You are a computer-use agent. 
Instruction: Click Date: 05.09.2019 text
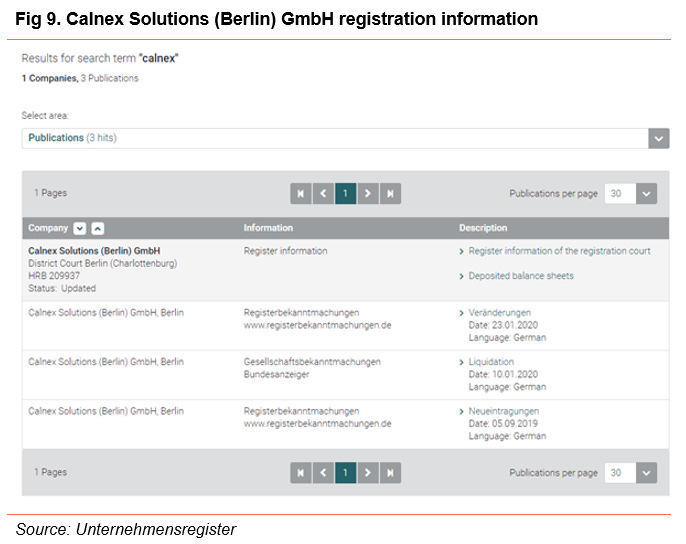tap(503, 424)
